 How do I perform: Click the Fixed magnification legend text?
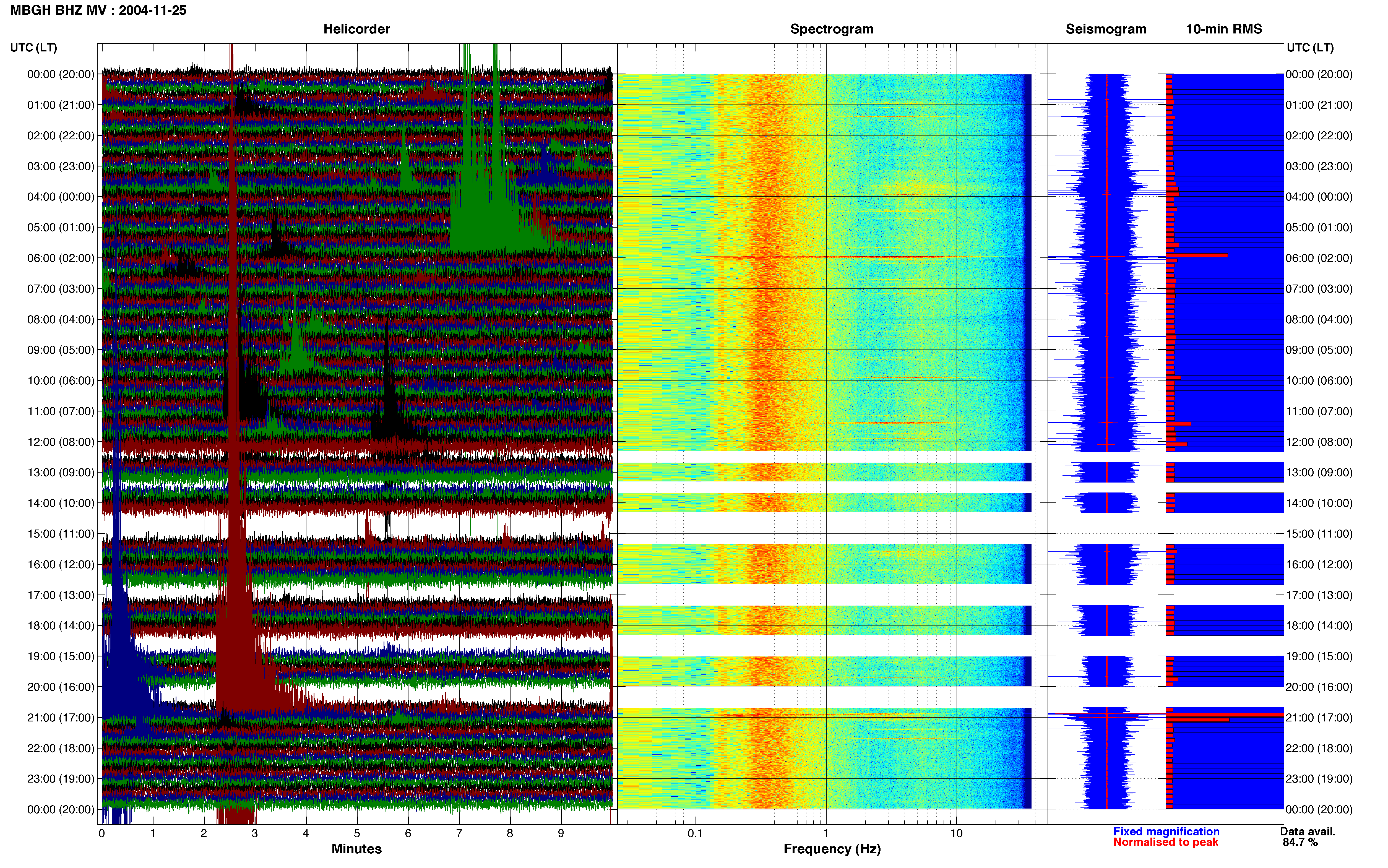point(1166,831)
